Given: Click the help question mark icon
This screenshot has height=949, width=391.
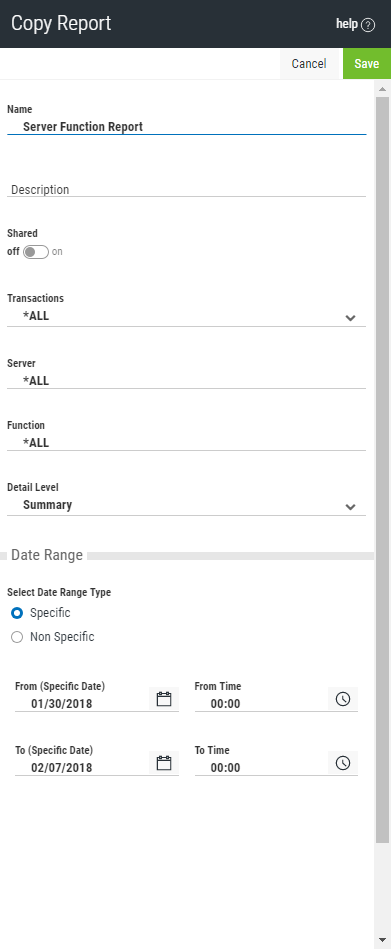Looking at the screenshot, I should pos(368,25).
